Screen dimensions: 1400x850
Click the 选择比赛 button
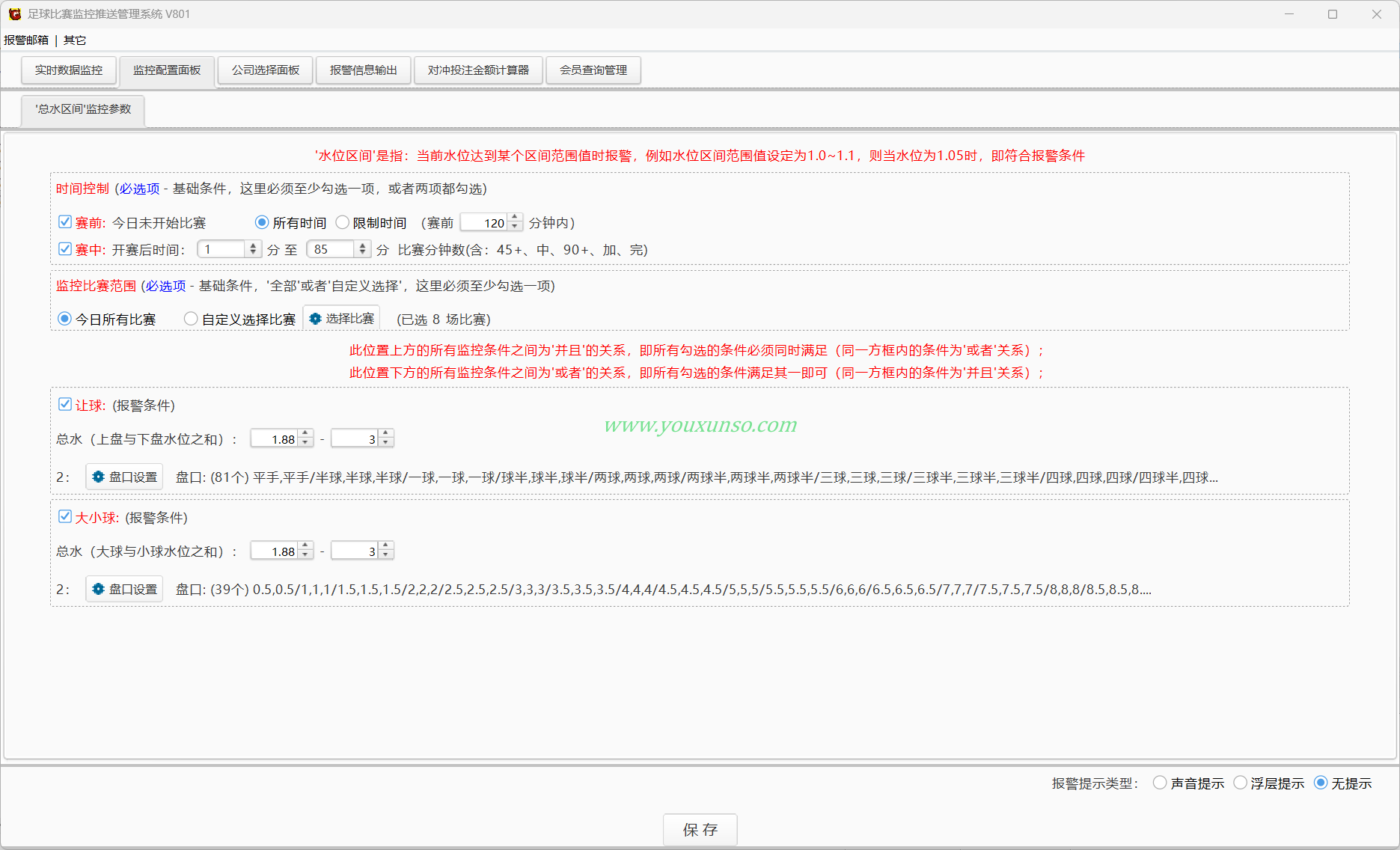[x=341, y=319]
